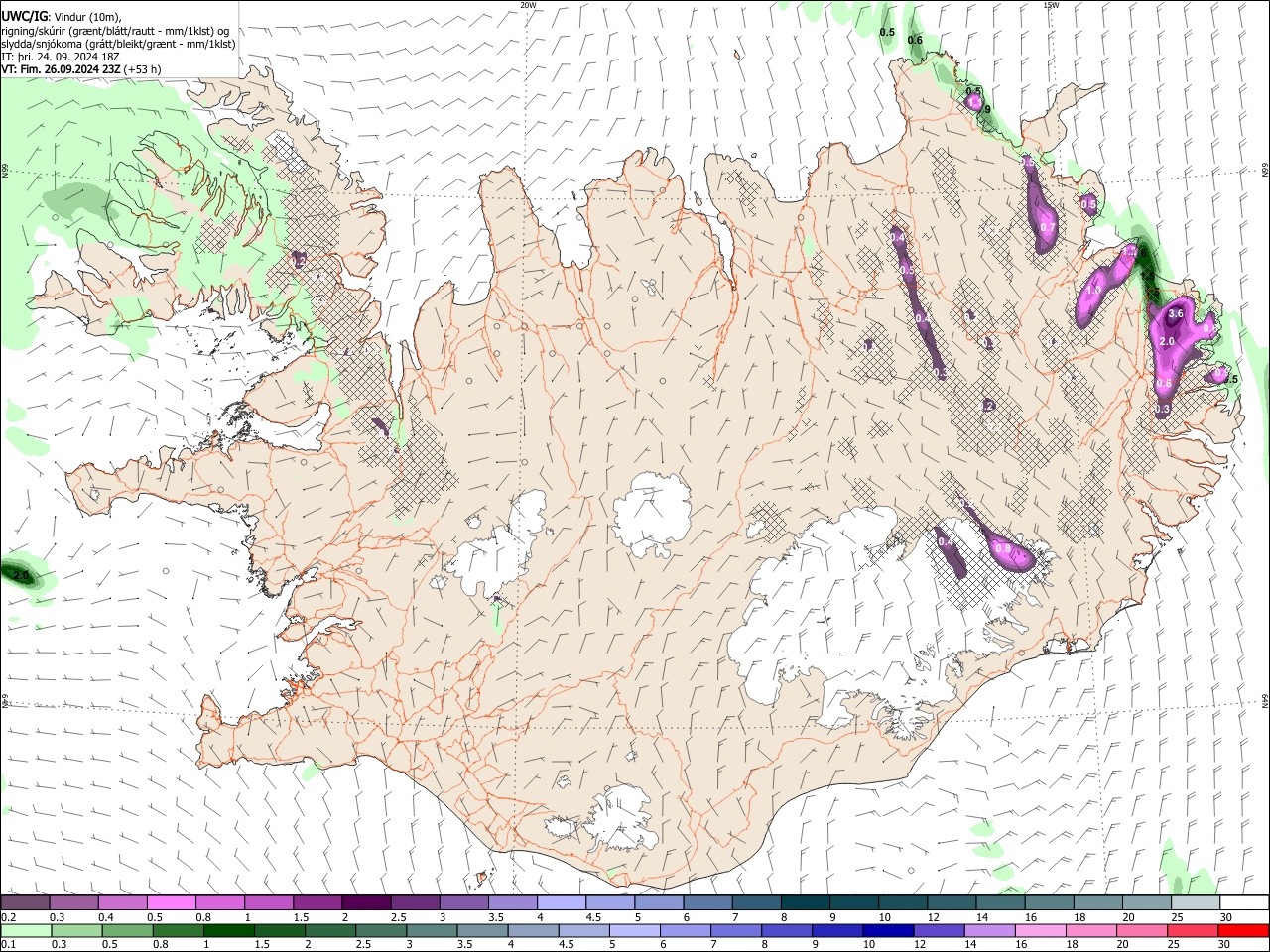The image size is (1270, 952).
Task: Click the darkest green rain swatch starting at 1
Action: [x=229, y=930]
